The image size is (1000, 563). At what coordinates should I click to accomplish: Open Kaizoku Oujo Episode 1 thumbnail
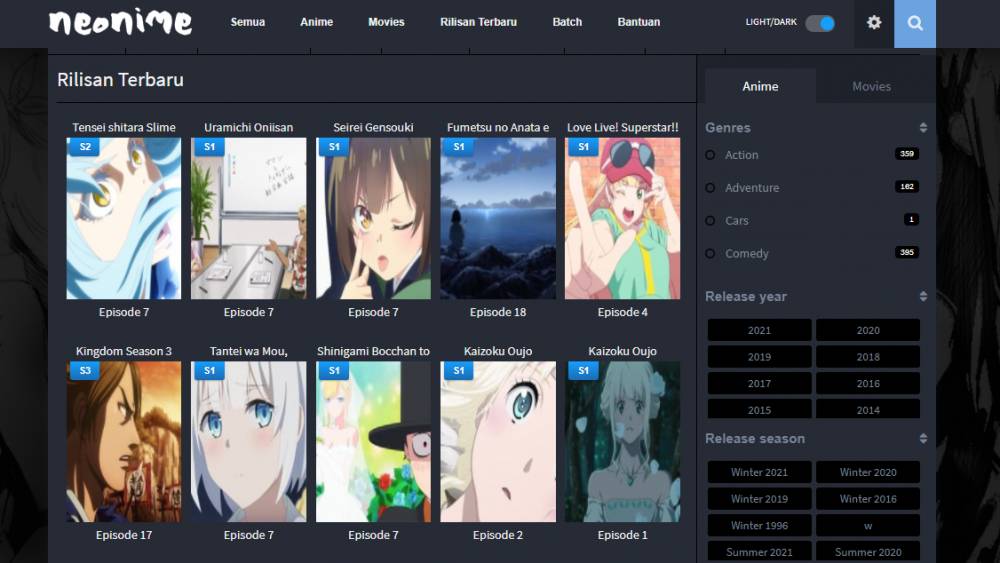click(x=622, y=442)
